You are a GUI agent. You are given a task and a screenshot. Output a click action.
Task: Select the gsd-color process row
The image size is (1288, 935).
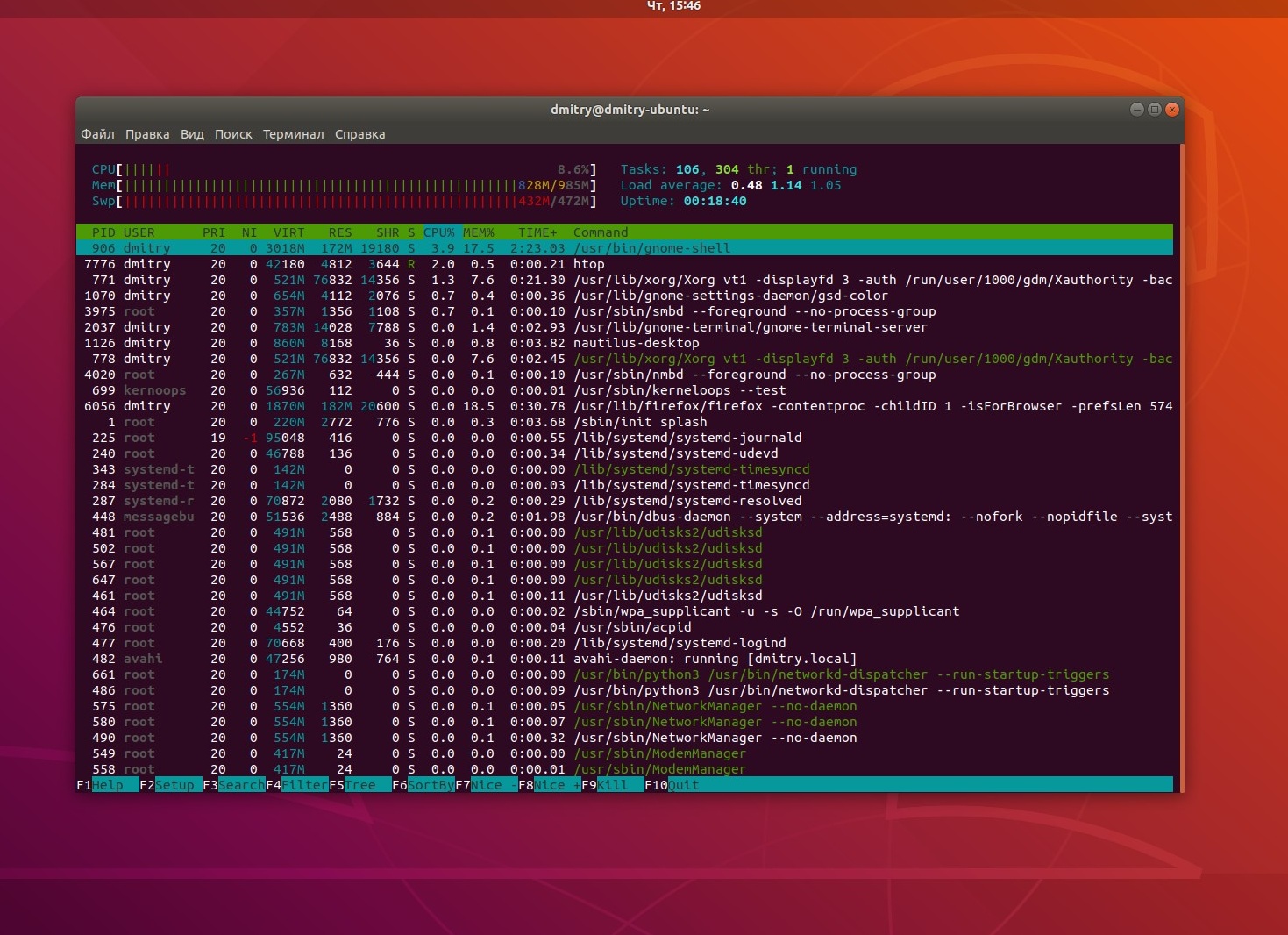(624, 296)
